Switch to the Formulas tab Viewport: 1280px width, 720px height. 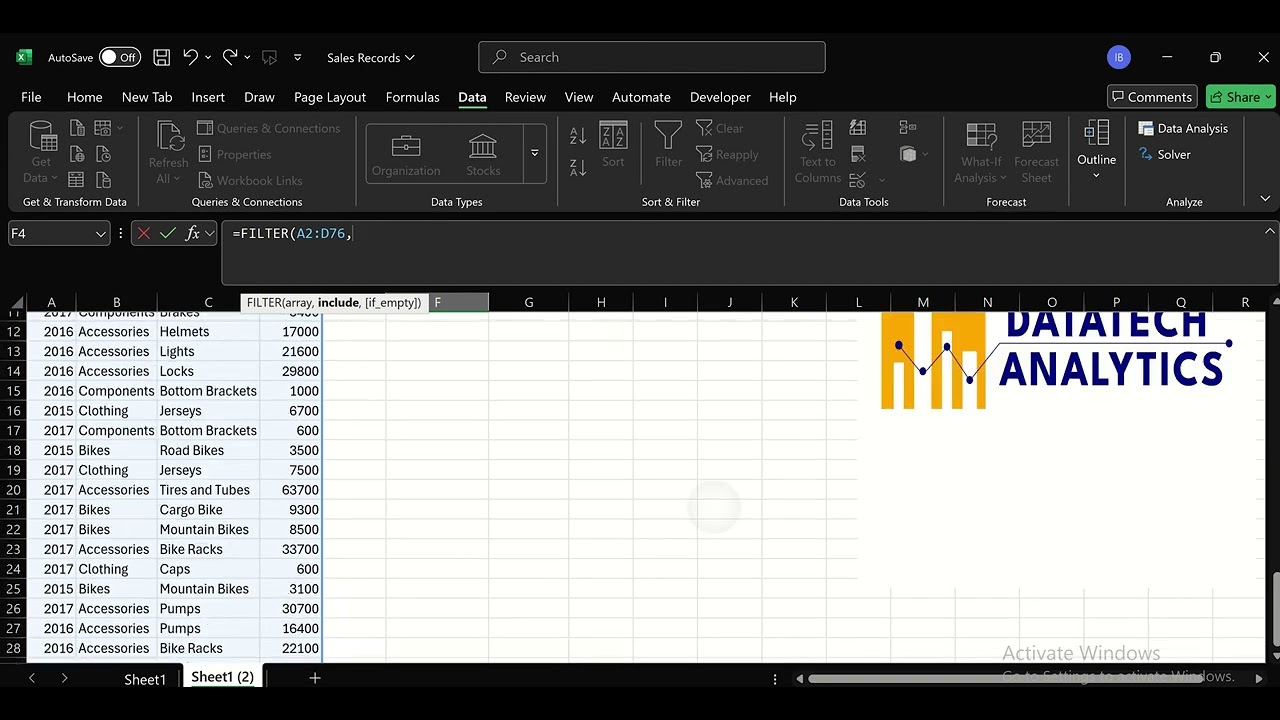tap(412, 97)
